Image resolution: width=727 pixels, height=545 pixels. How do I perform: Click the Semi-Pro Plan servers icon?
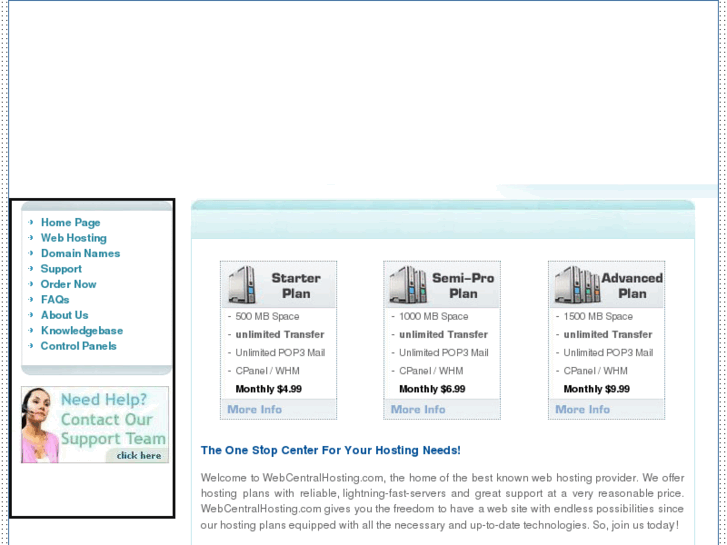click(408, 285)
